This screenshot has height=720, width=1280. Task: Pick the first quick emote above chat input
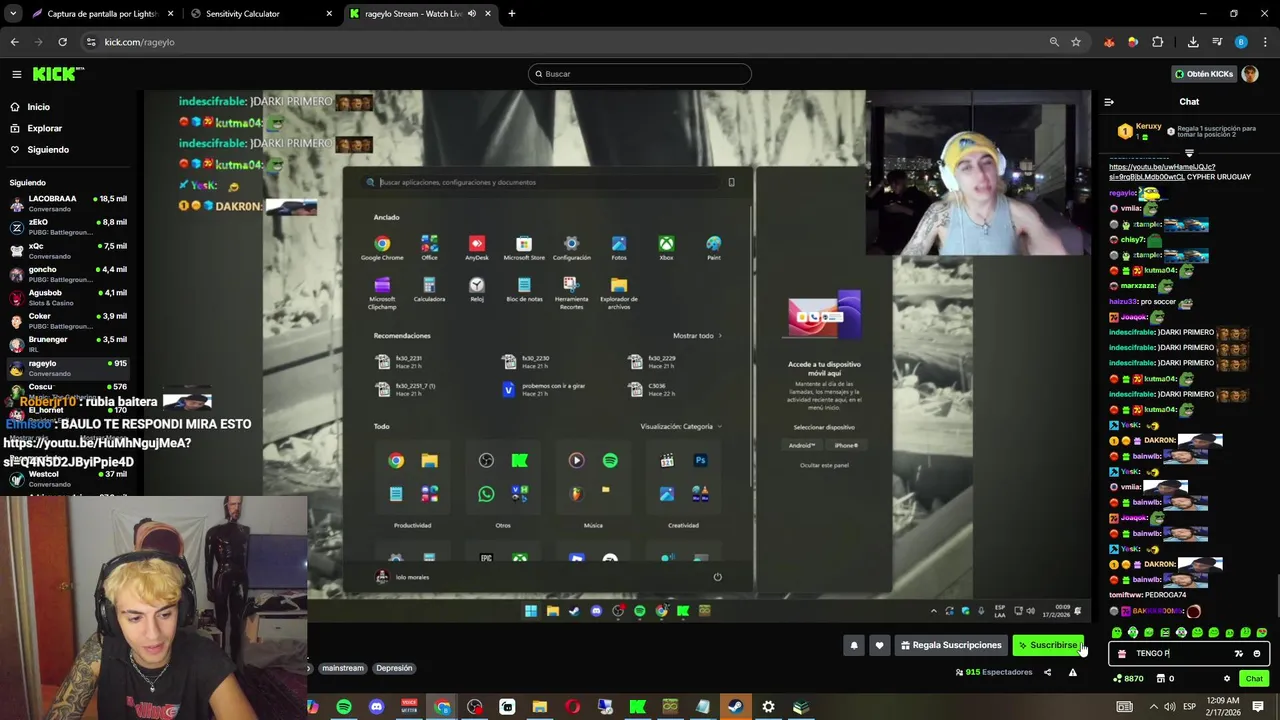click(x=1117, y=633)
